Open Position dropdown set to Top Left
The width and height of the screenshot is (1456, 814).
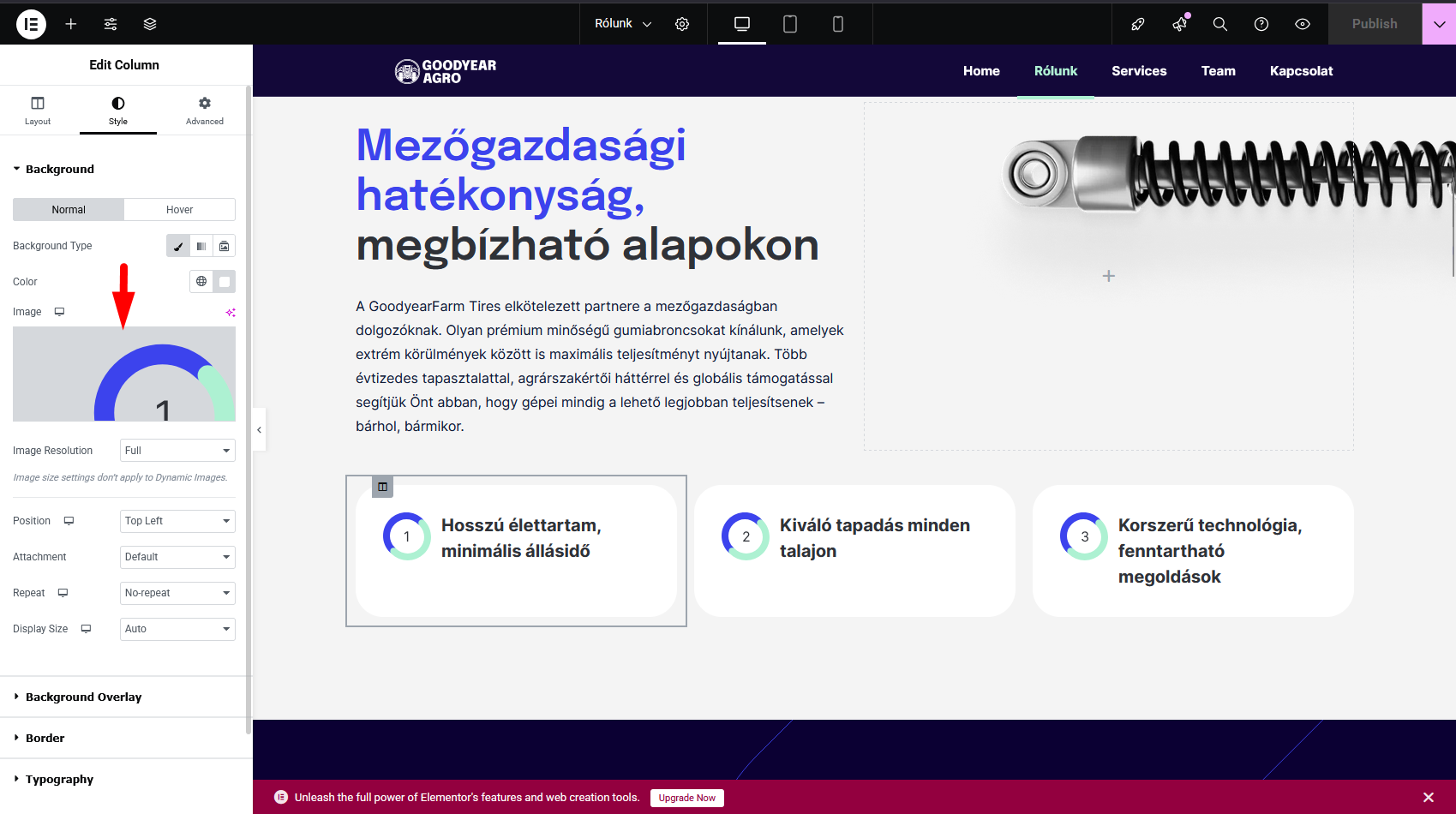click(x=177, y=521)
